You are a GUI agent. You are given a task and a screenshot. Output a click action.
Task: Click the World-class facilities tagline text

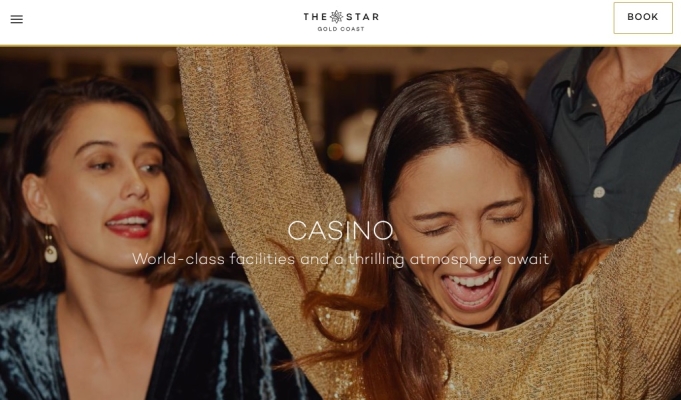click(x=340, y=259)
